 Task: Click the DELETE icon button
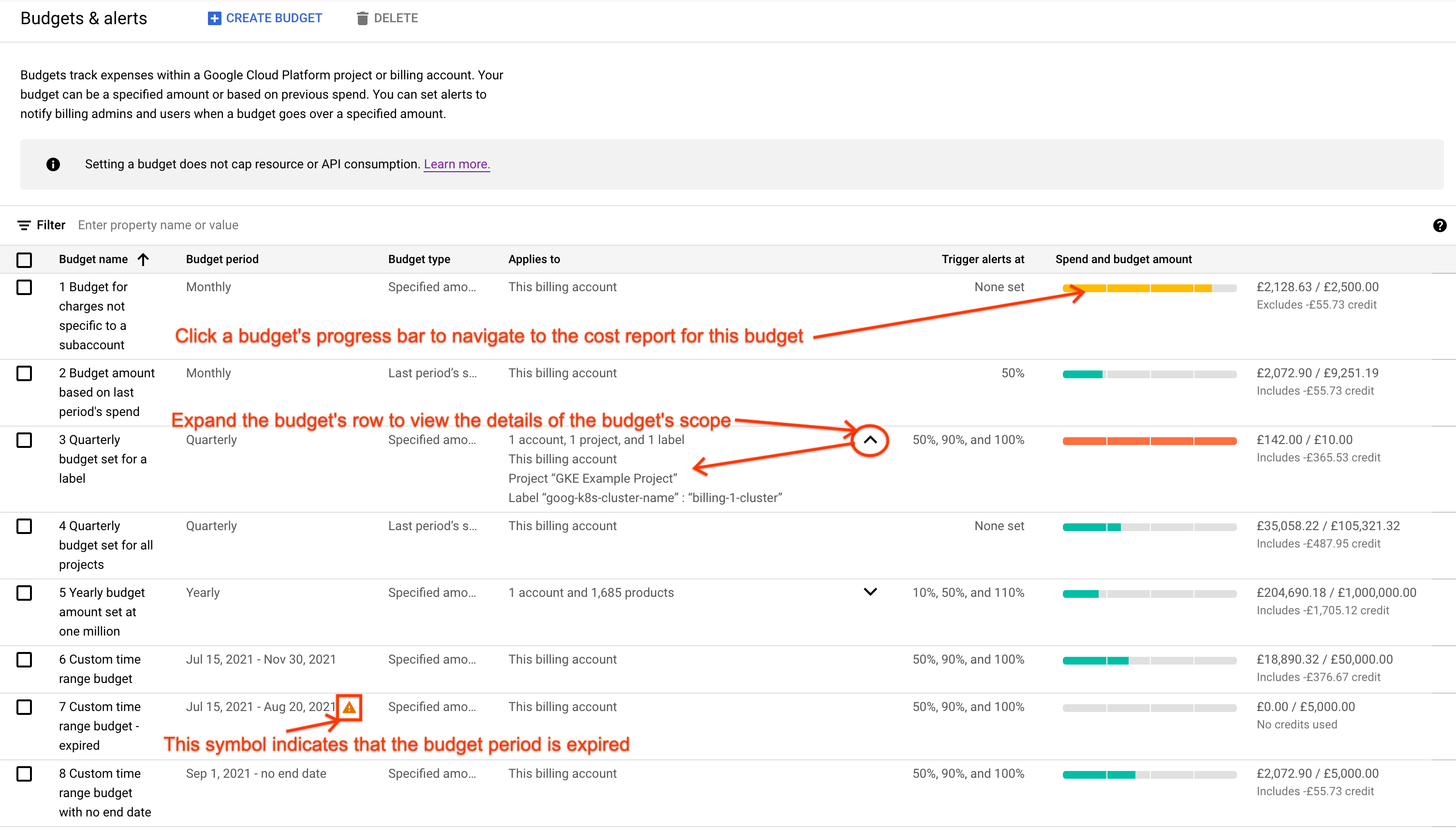tap(363, 18)
